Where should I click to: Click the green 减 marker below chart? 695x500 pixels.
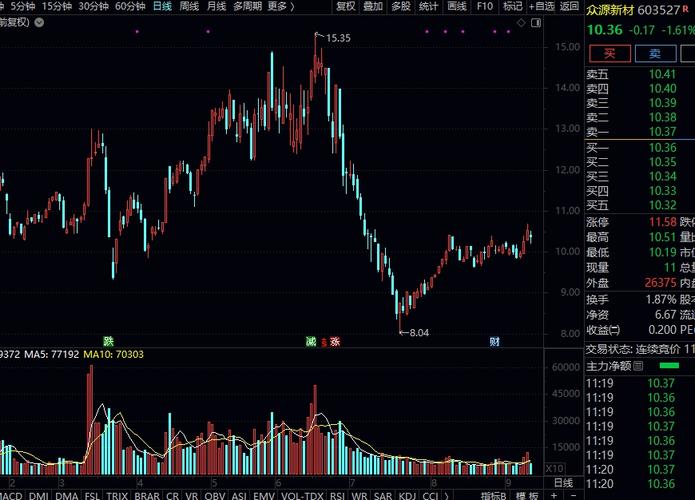click(311, 341)
